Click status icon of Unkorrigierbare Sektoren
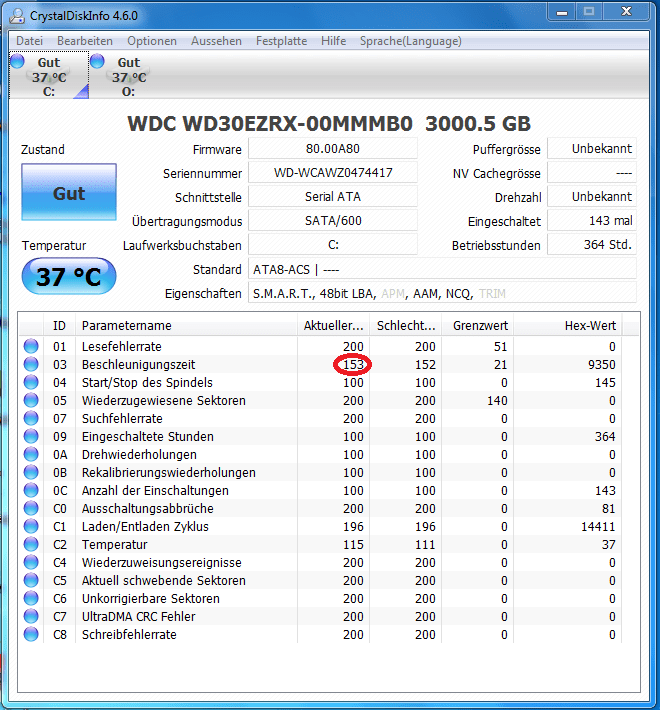 (x=31, y=599)
